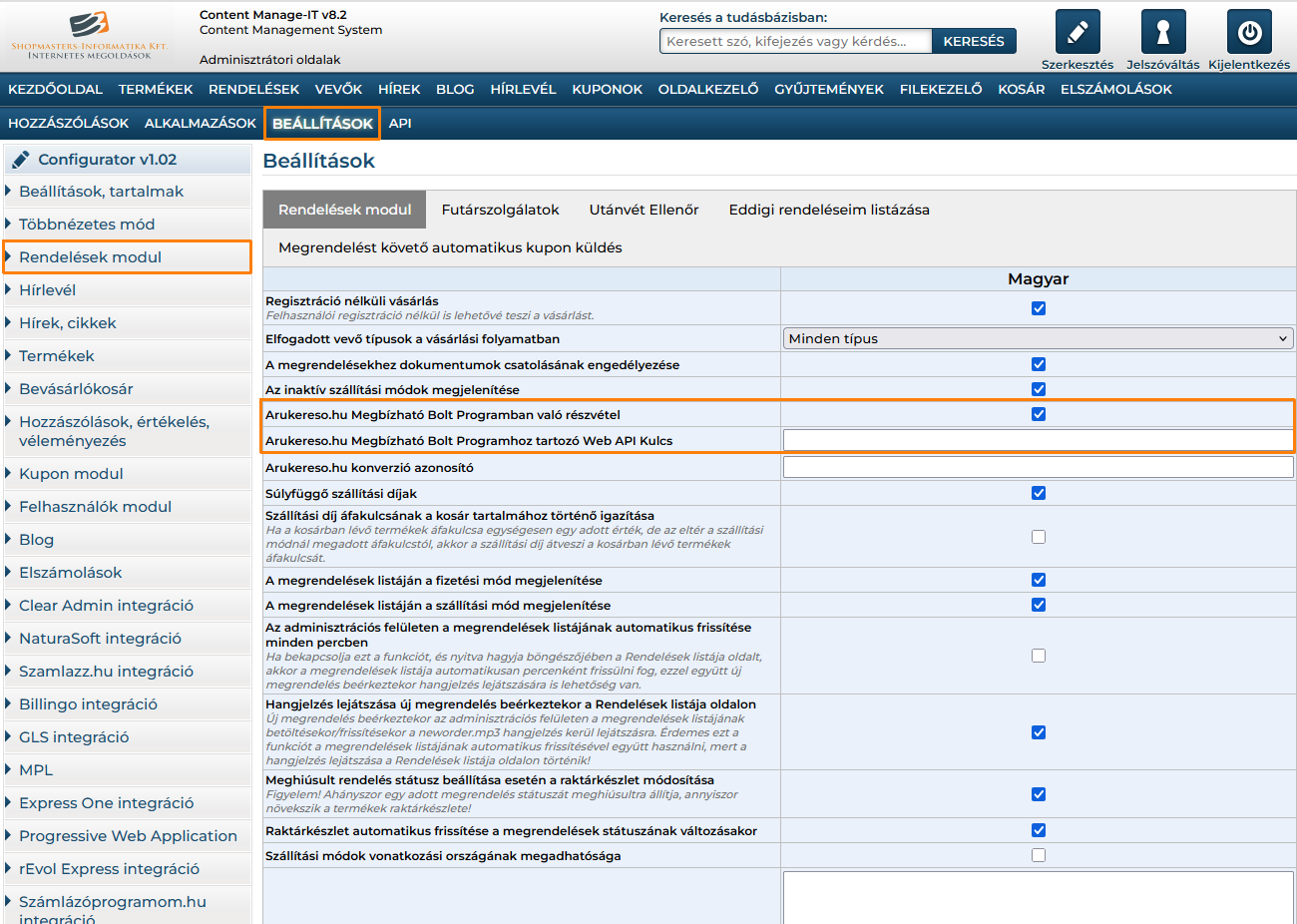
Task: Open HÍRLEVÉL top menu
Action: (523, 89)
